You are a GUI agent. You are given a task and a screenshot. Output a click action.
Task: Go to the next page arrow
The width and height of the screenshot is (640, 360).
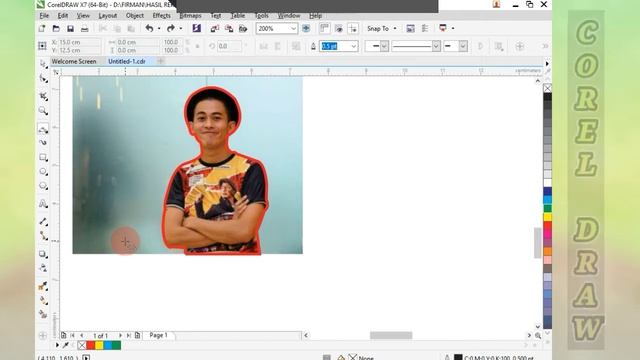[120, 336]
